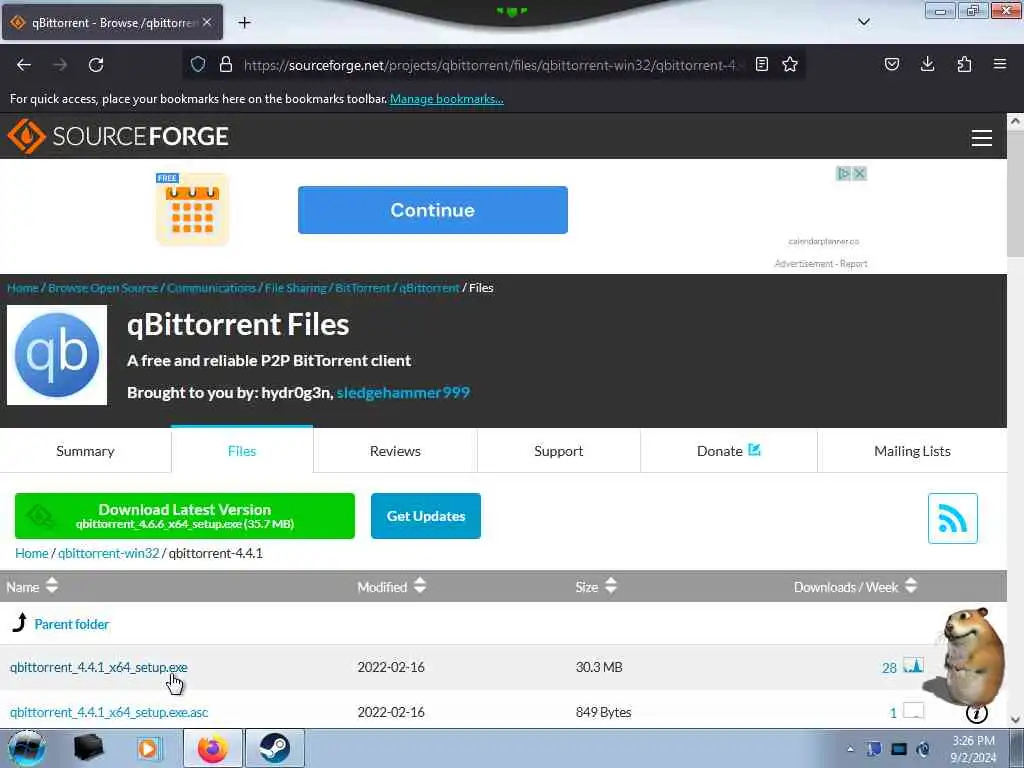The width and height of the screenshot is (1024, 768).
Task: Click the scrollbar down arrow
Action: (x=1015, y=719)
